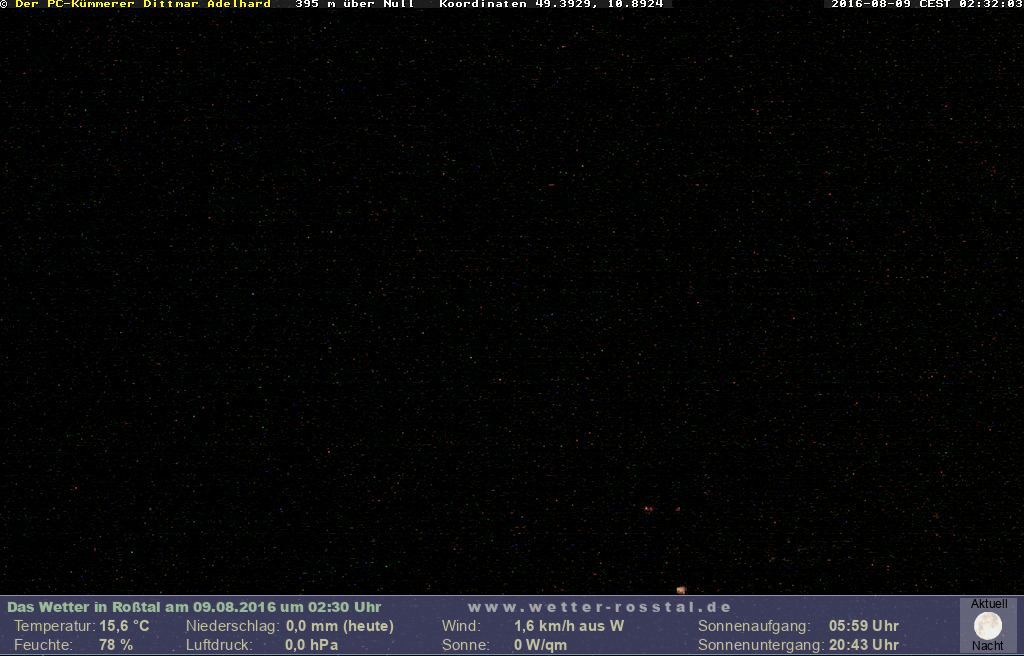Click the sunset time '20:43 Uhr'
Image resolution: width=1024 pixels, height=656 pixels.
click(x=863, y=645)
